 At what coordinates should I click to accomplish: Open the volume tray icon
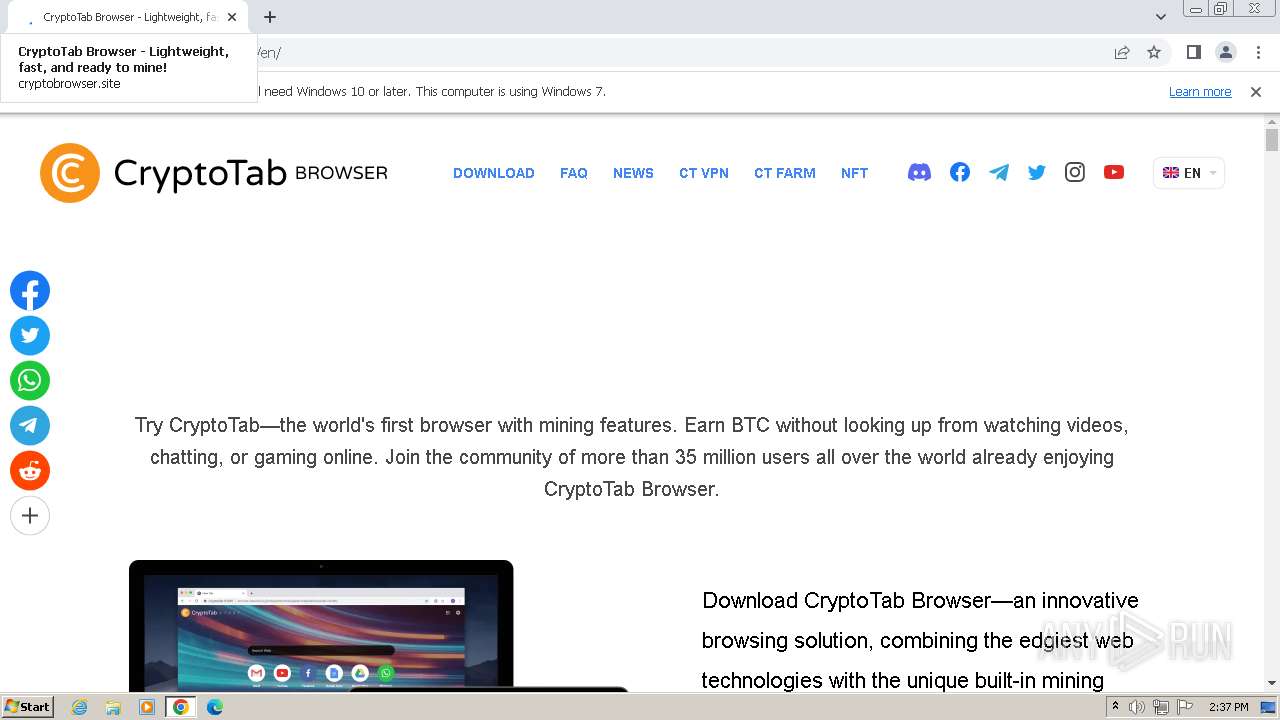pos(1137,707)
